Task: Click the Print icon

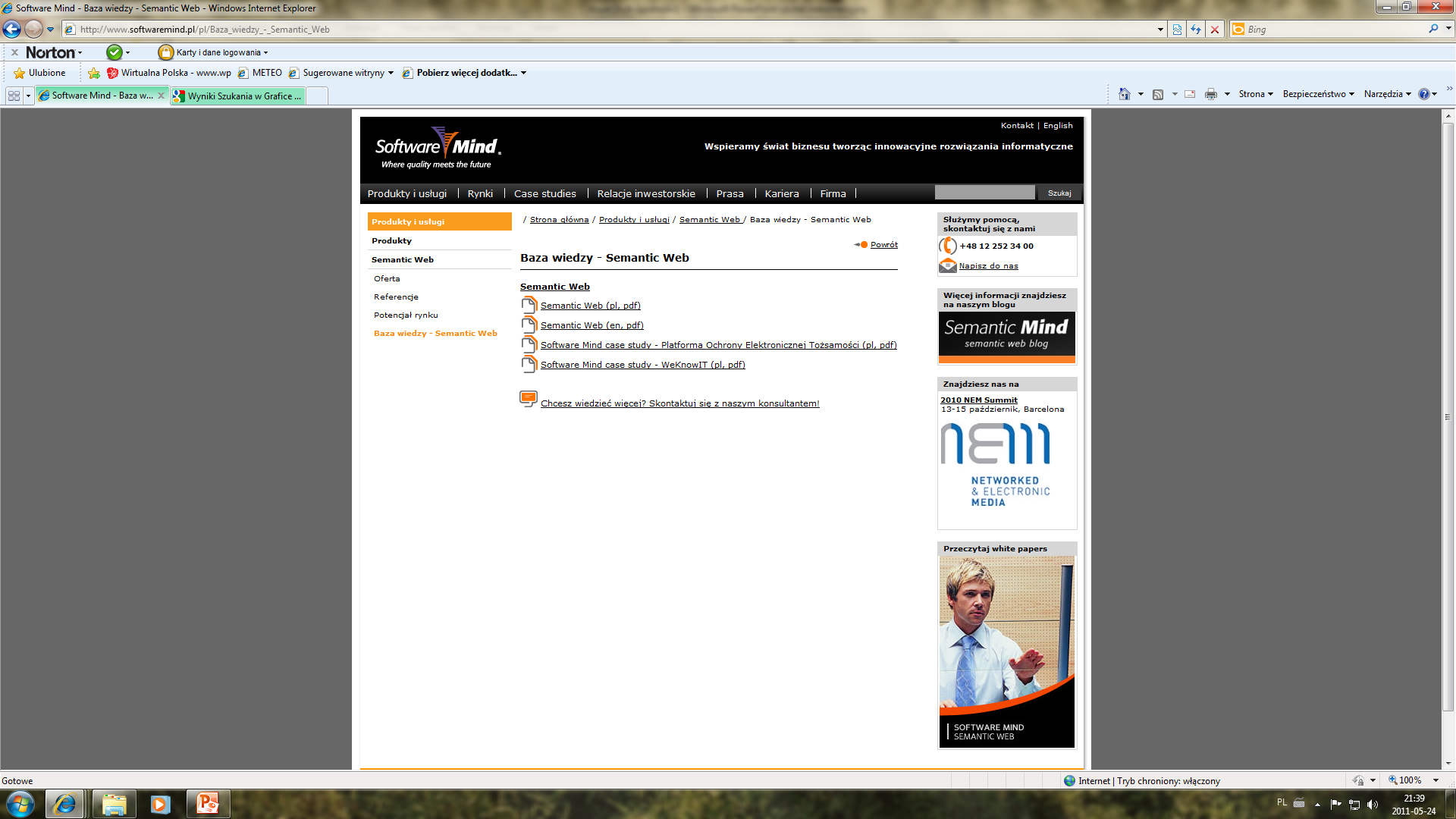Action: pos(1211,94)
